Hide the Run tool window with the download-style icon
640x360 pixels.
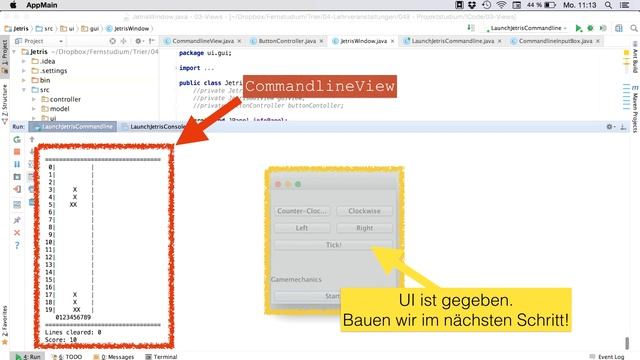point(623,127)
